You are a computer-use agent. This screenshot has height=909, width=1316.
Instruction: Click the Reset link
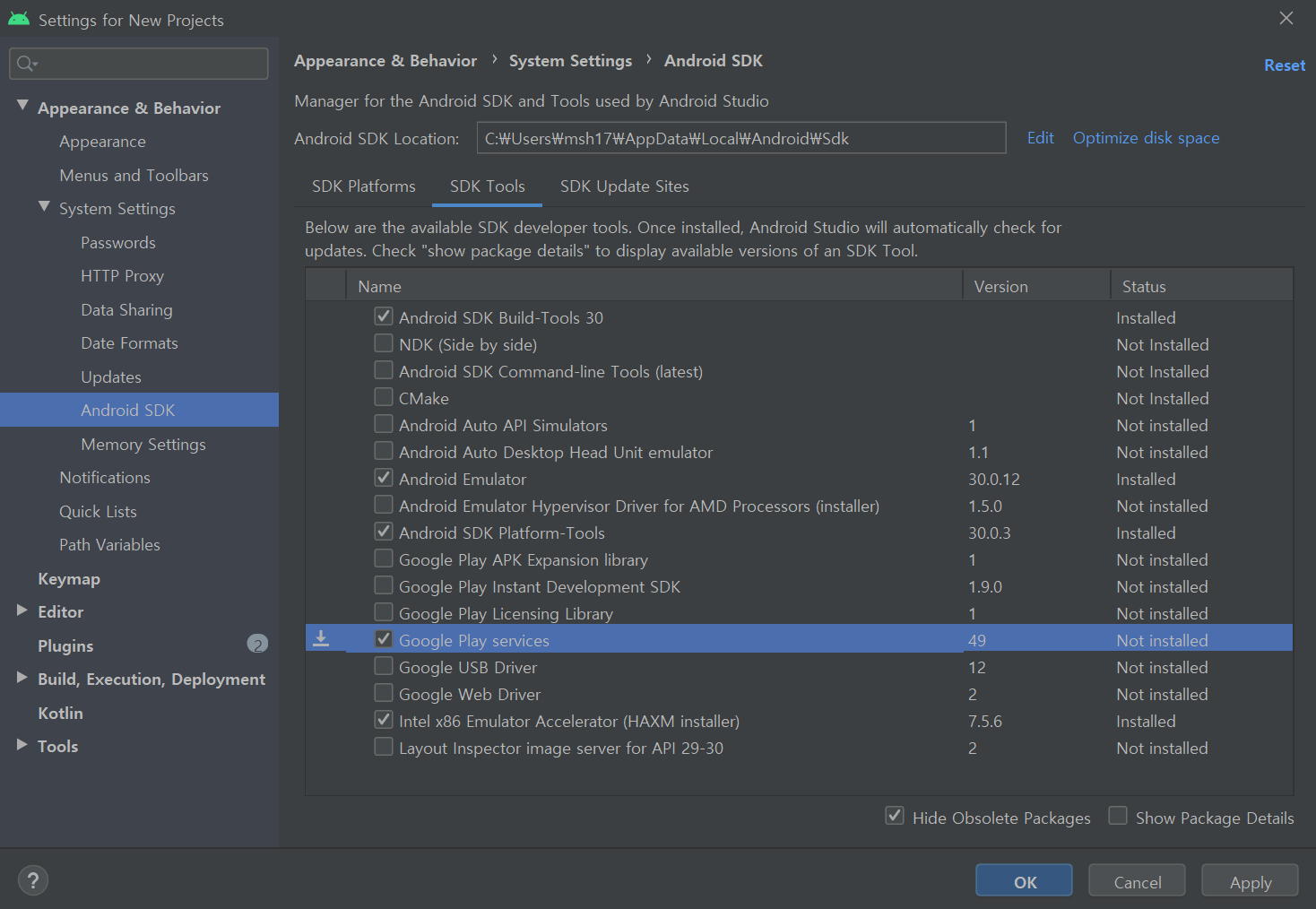(x=1285, y=65)
